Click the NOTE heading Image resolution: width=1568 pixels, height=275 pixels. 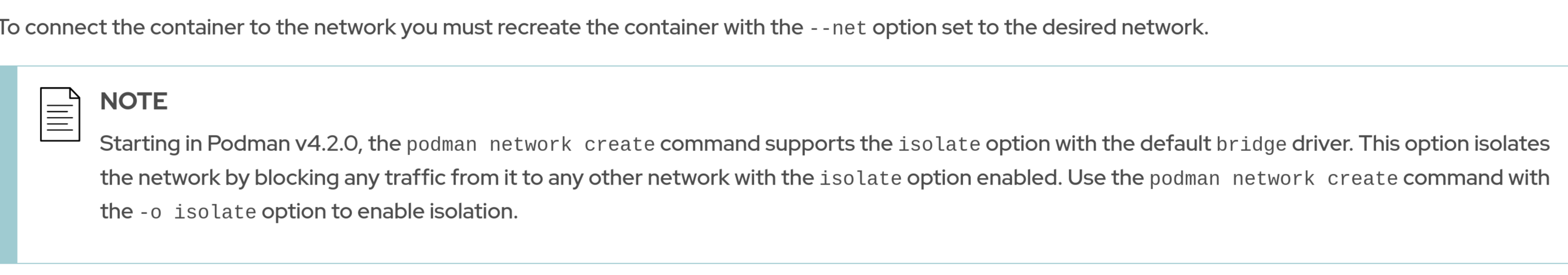click(x=133, y=101)
